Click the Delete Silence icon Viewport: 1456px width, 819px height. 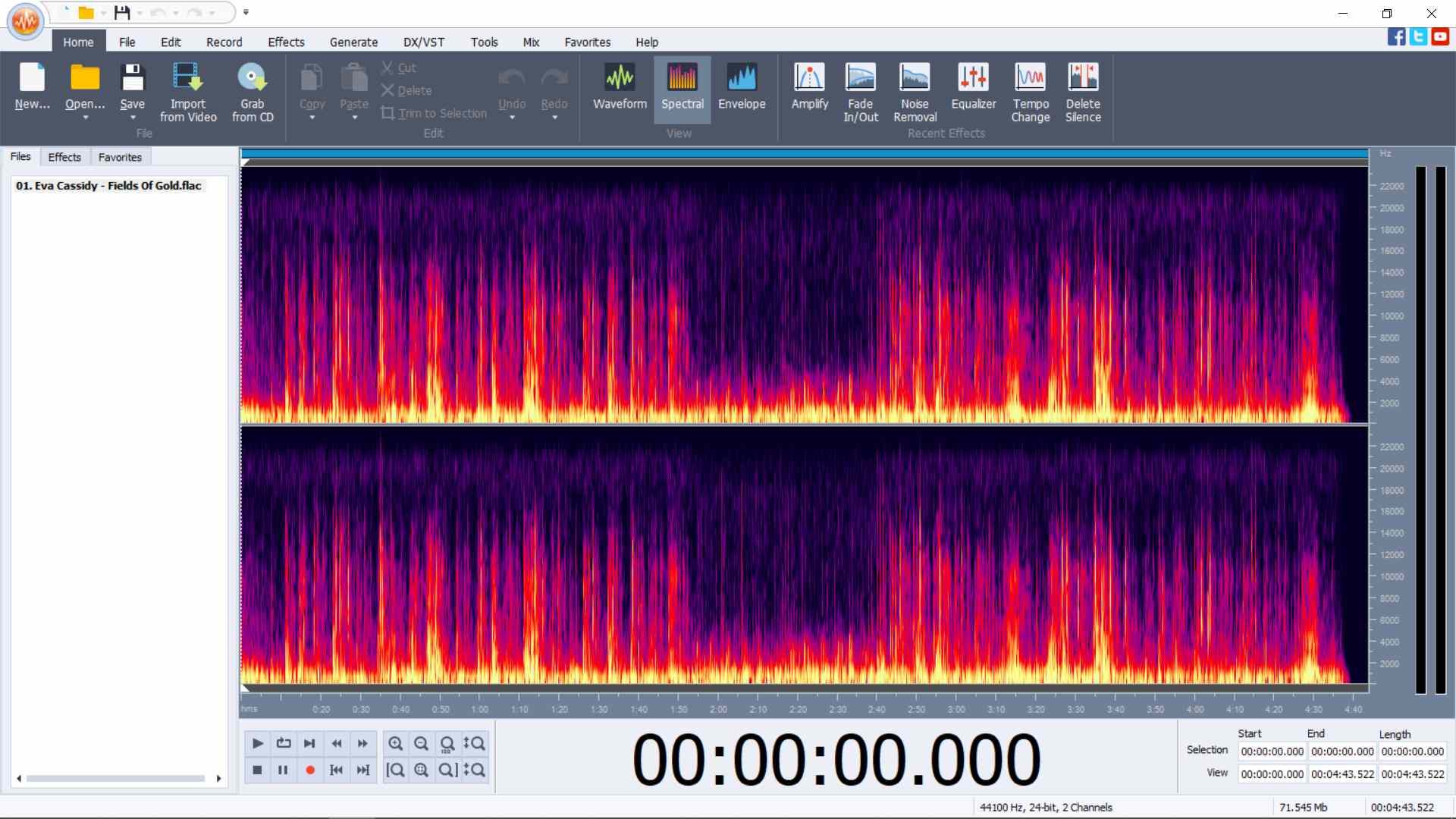1083,77
